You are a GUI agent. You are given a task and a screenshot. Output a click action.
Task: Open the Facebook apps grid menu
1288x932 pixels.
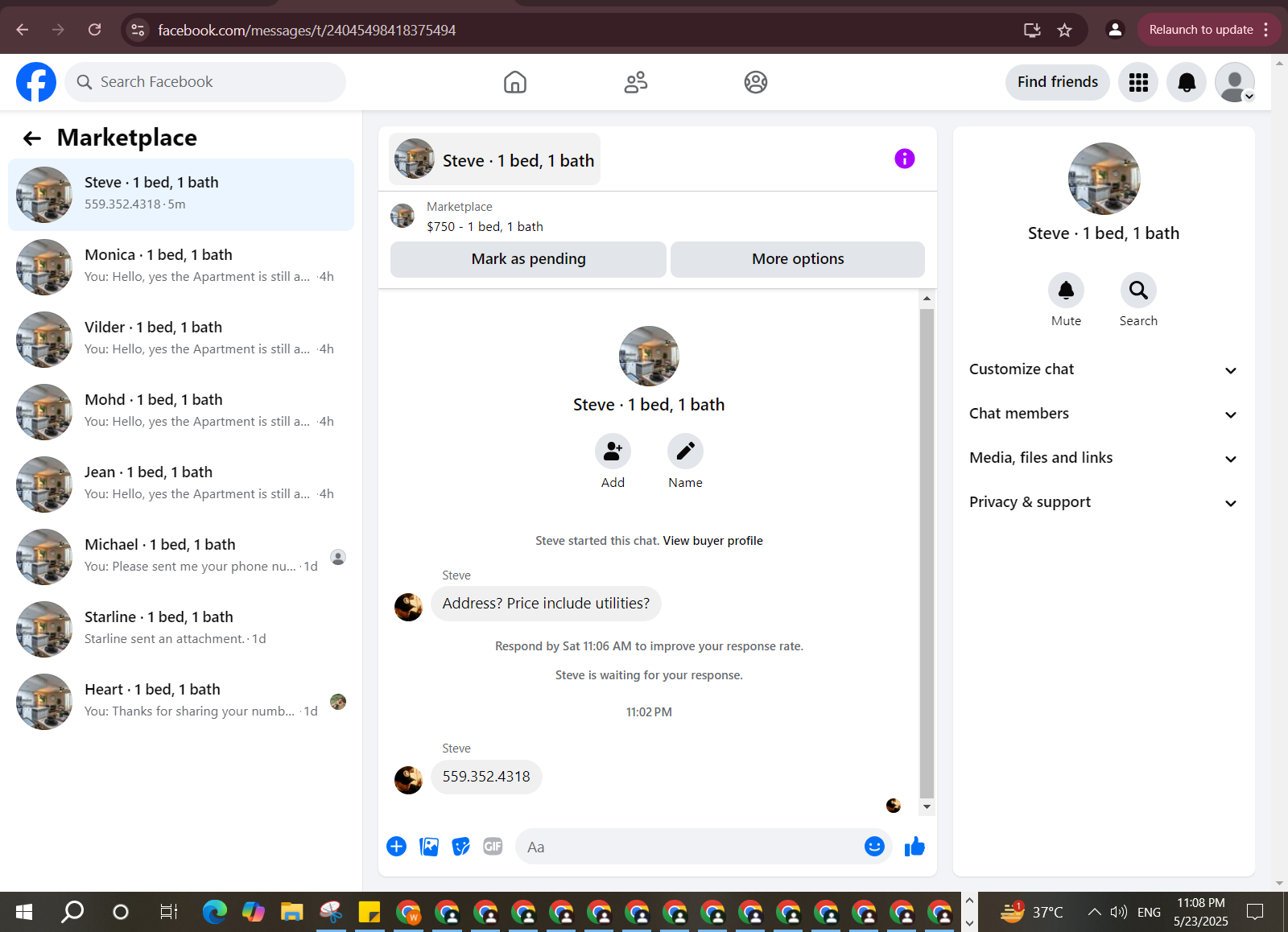[1138, 82]
